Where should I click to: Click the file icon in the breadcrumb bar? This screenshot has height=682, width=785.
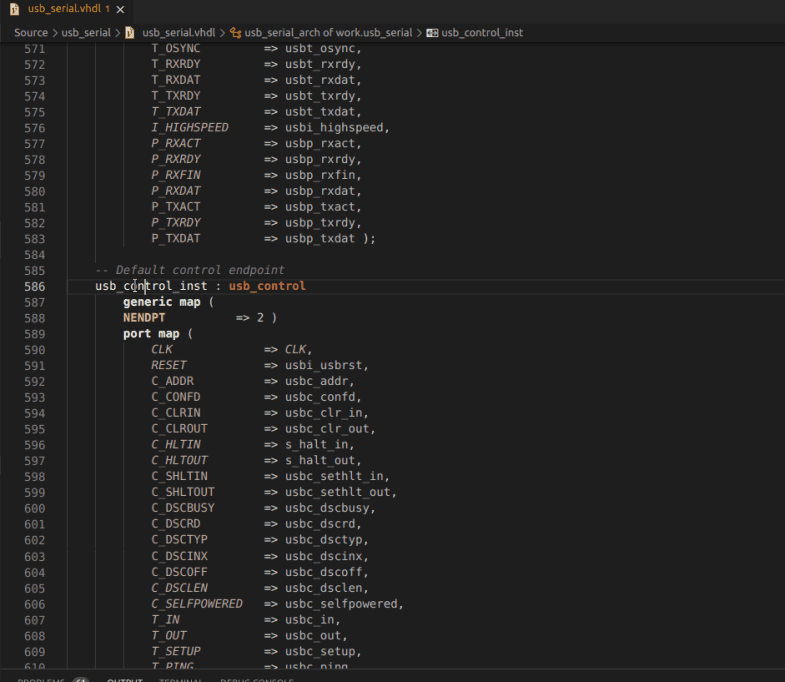[x=130, y=32]
